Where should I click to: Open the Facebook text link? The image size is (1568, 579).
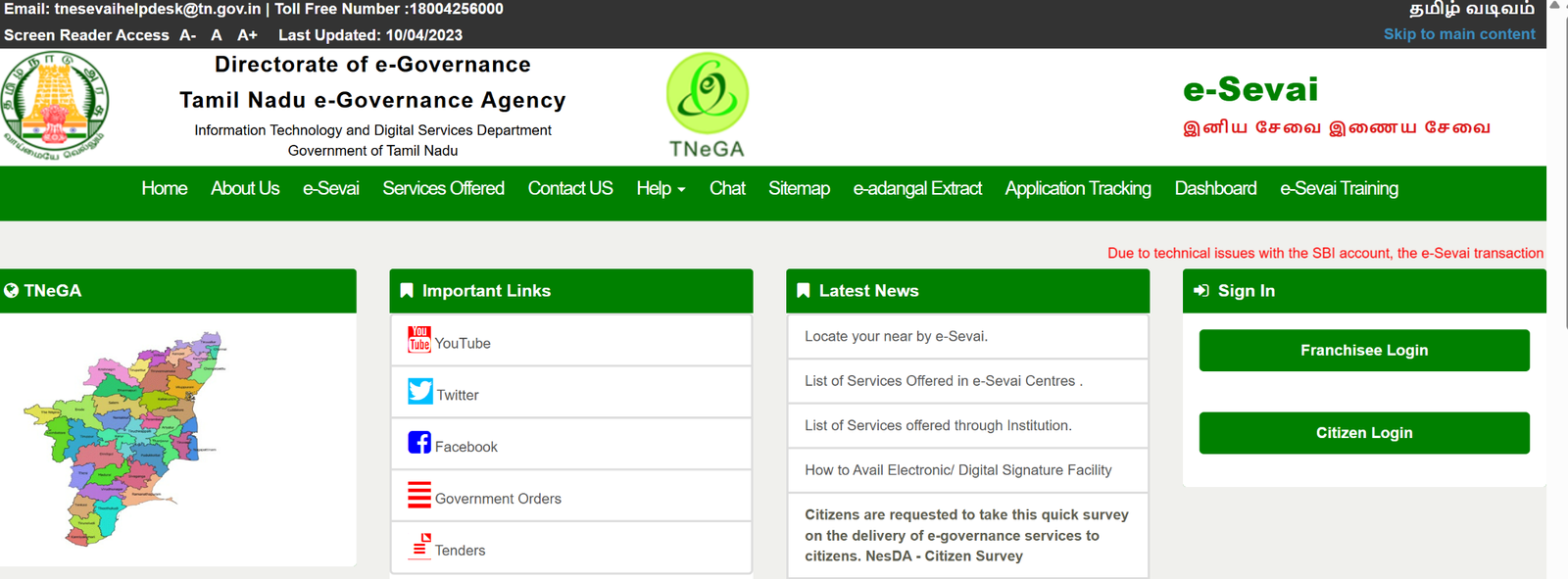click(466, 447)
